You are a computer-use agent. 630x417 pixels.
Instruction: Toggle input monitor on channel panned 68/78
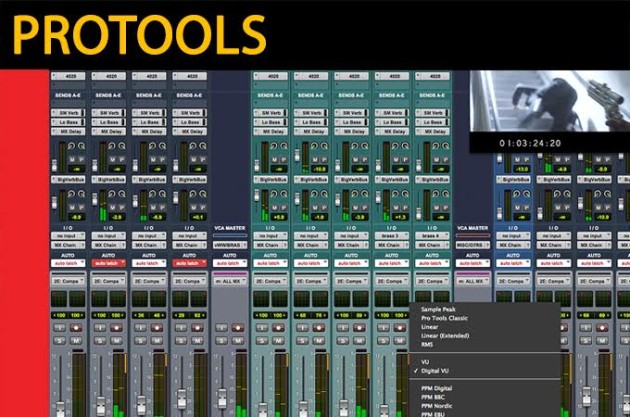pos(303,328)
